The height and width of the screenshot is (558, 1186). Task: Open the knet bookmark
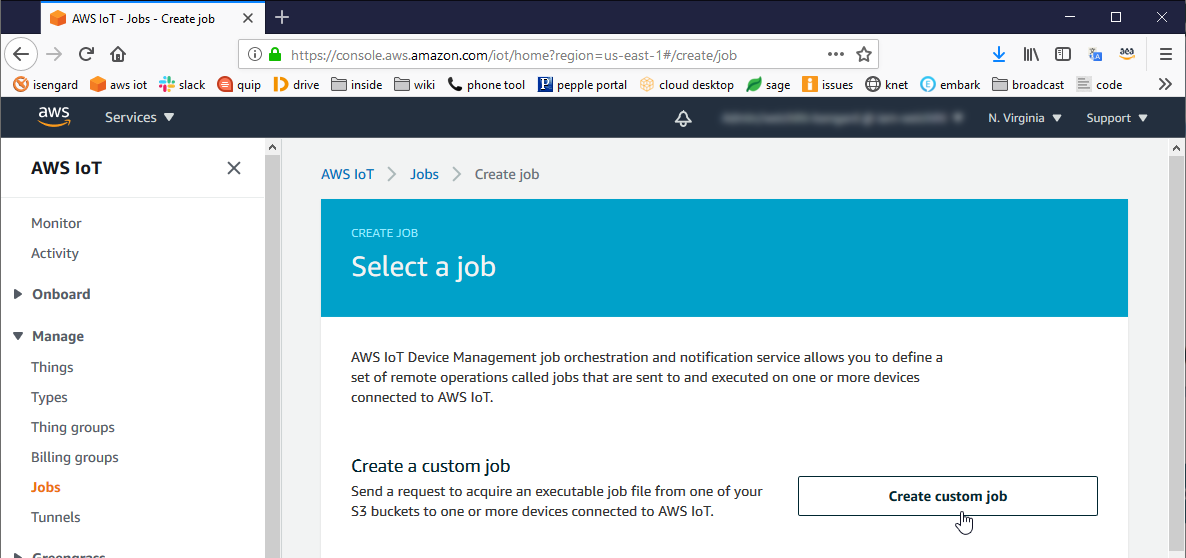(x=886, y=85)
